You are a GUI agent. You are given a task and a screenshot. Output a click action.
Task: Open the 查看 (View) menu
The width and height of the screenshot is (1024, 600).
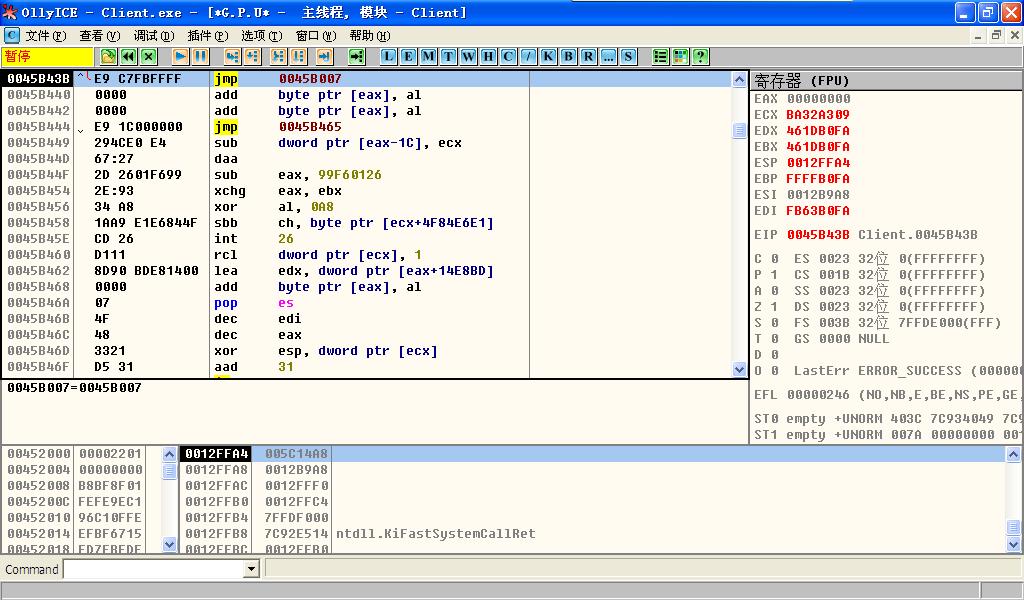99,35
